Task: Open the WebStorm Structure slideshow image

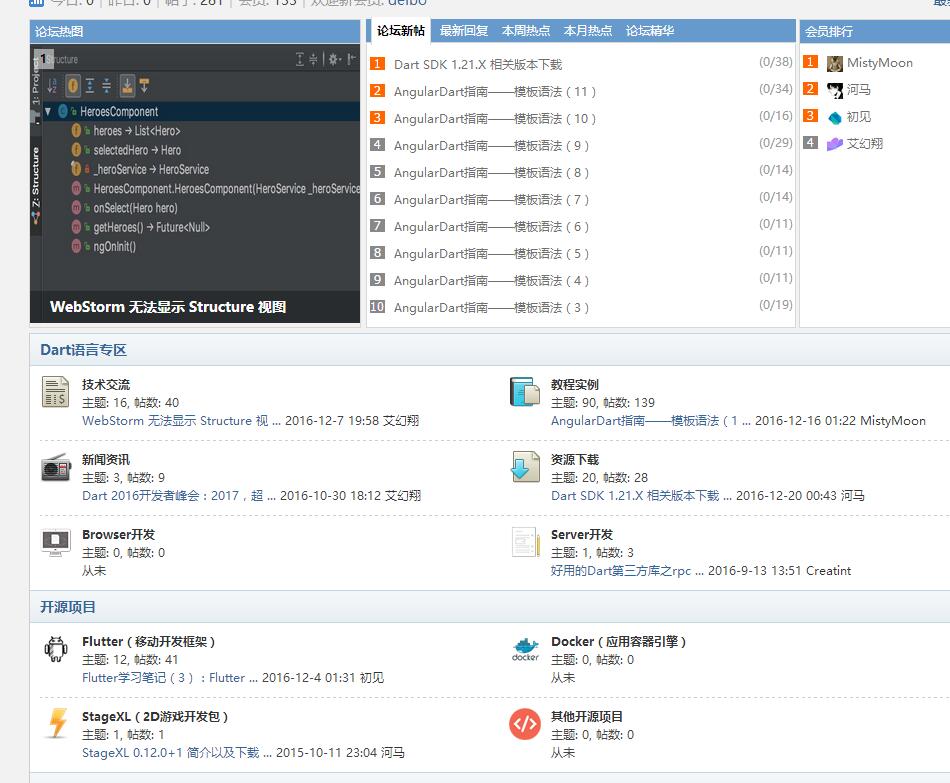Action: click(x=195, y=180)
